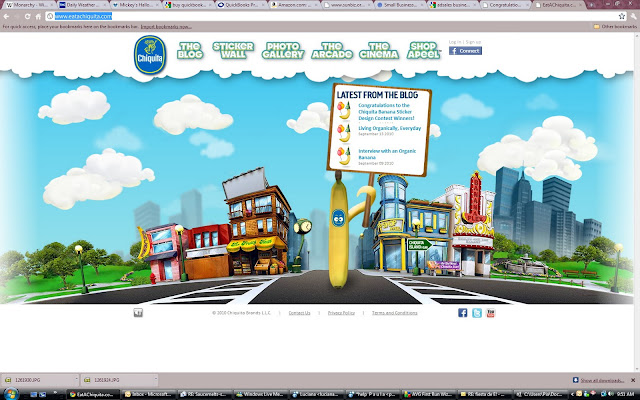Viewport: 640px width, 400px height.
Task: Switch to the Amazon.com tab
Action: click(x=295, y=5)
